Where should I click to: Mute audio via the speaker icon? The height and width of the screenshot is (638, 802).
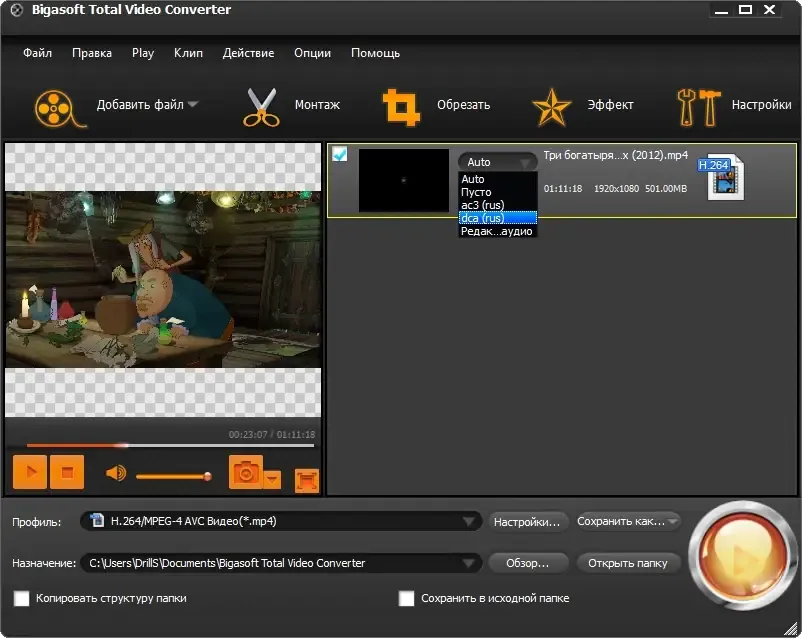(116, 473)
